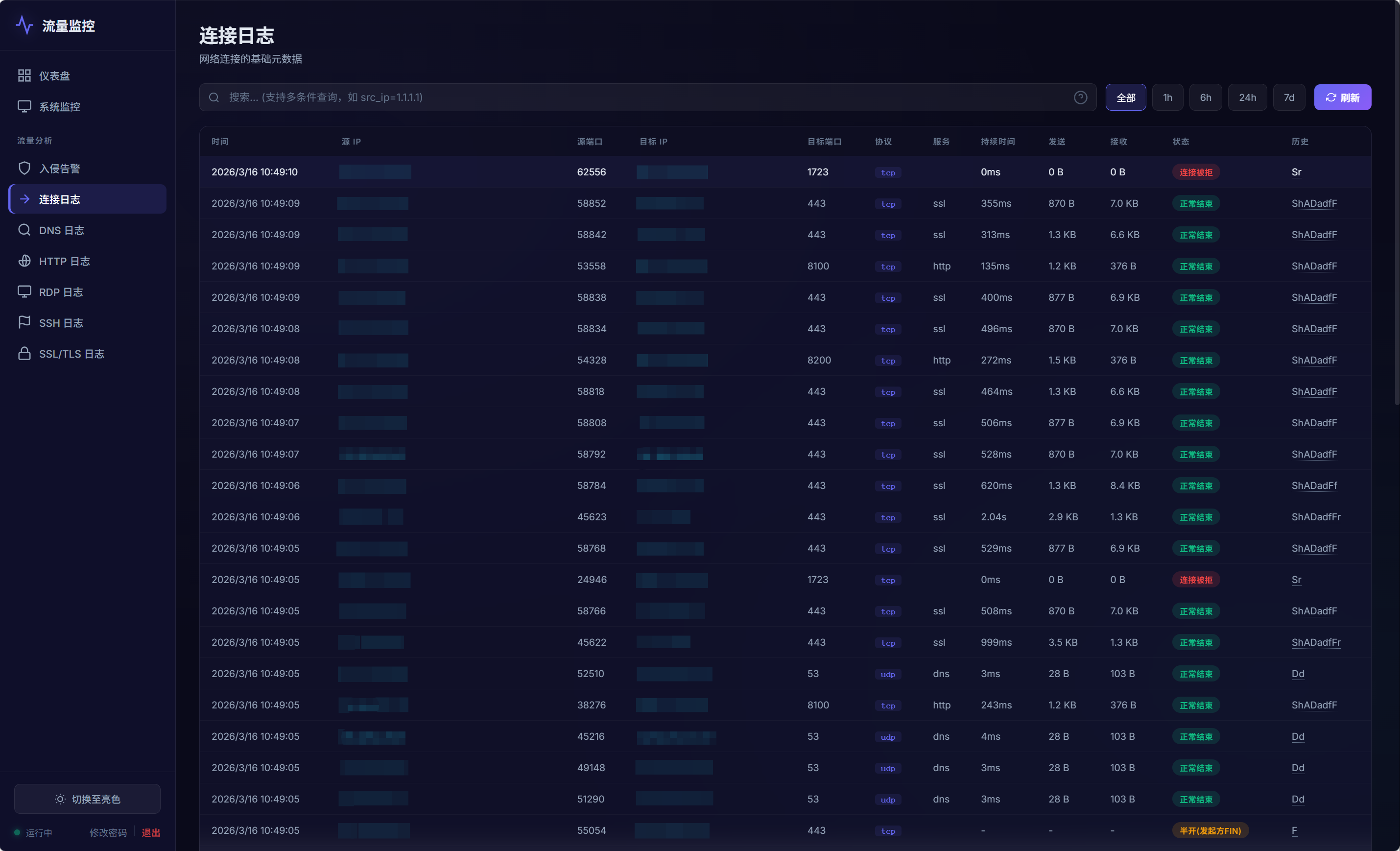Open the RDP 日志 menu item
The height and width of the screenshot is (851, 1400).
61,292
